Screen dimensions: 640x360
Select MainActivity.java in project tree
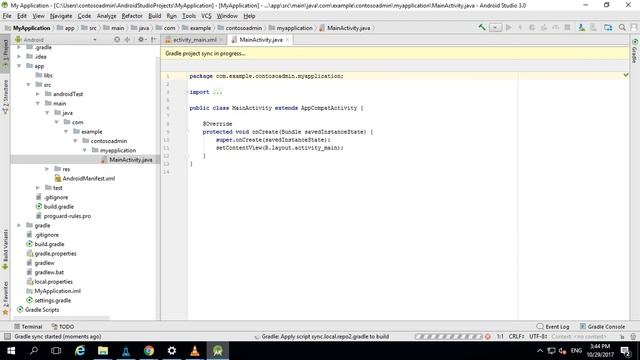(x=131, y=160)
